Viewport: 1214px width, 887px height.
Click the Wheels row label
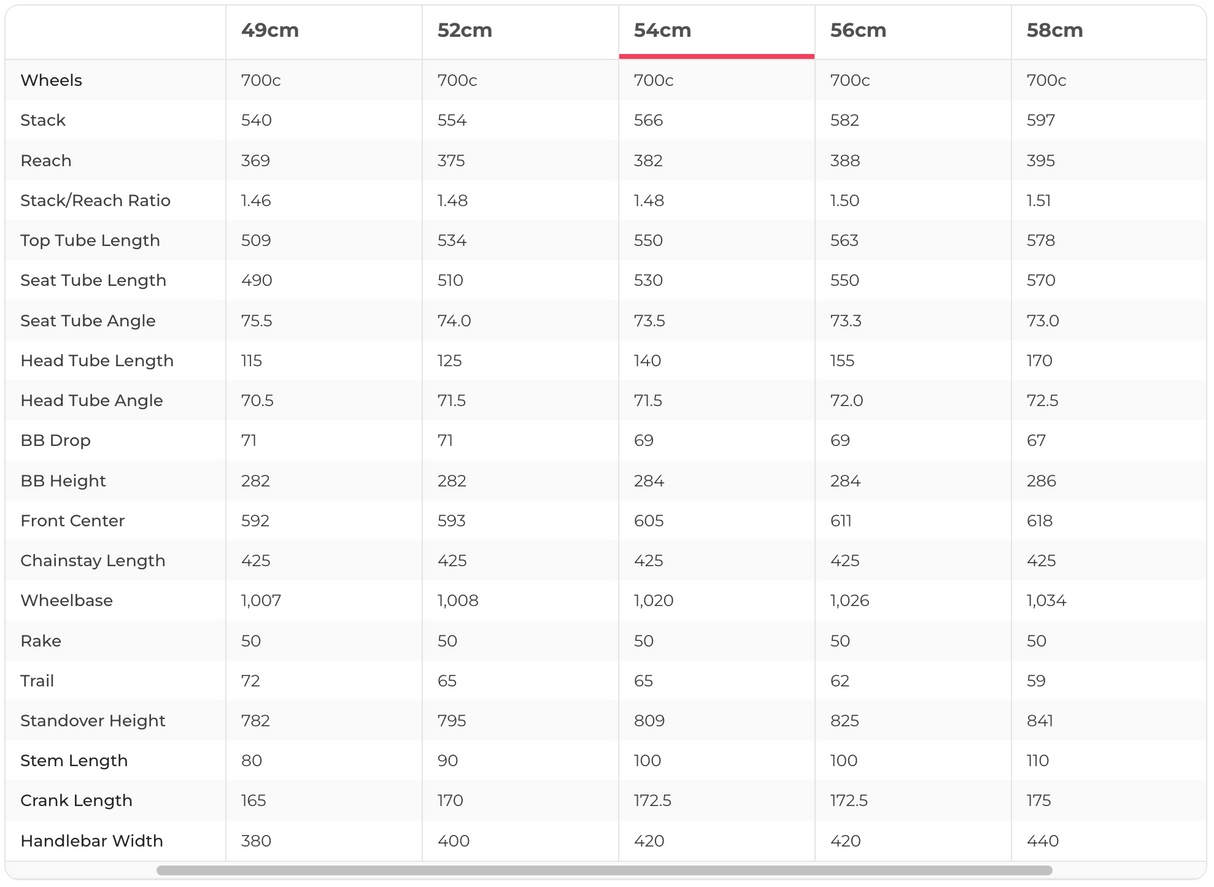point(51,80)
